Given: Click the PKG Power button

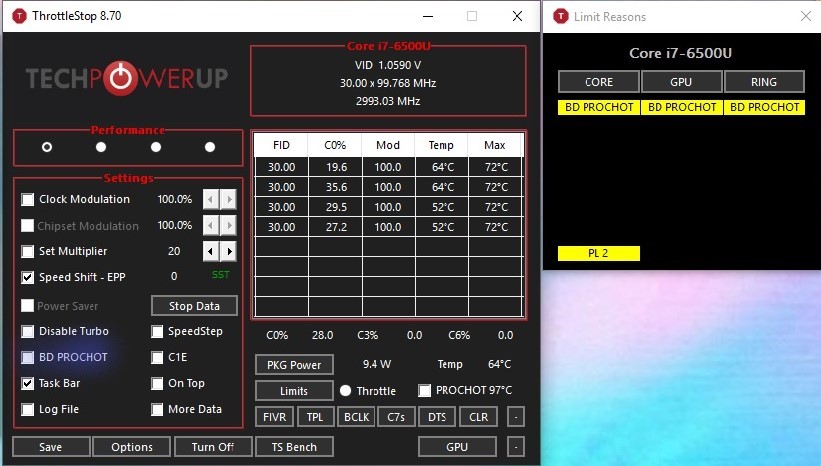Looking at the screenshot, I should (294, 365).
